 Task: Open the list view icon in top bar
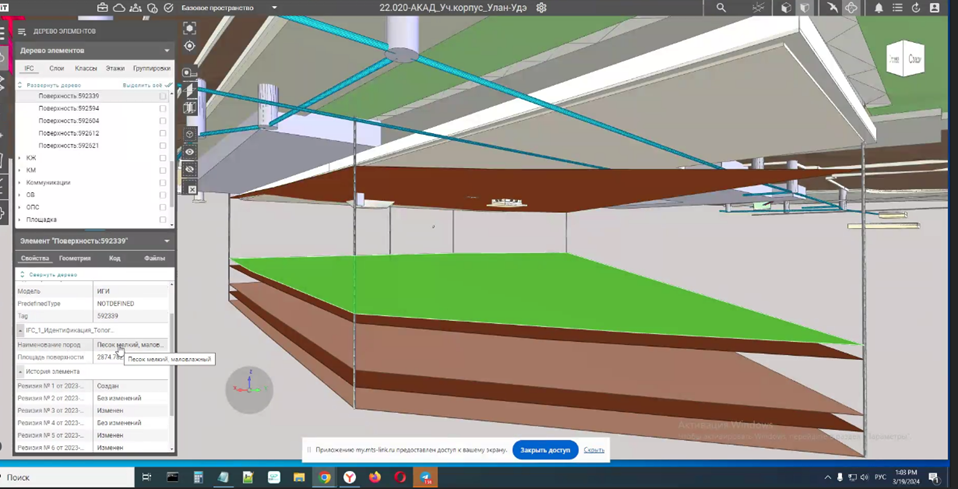coord(898,8)
